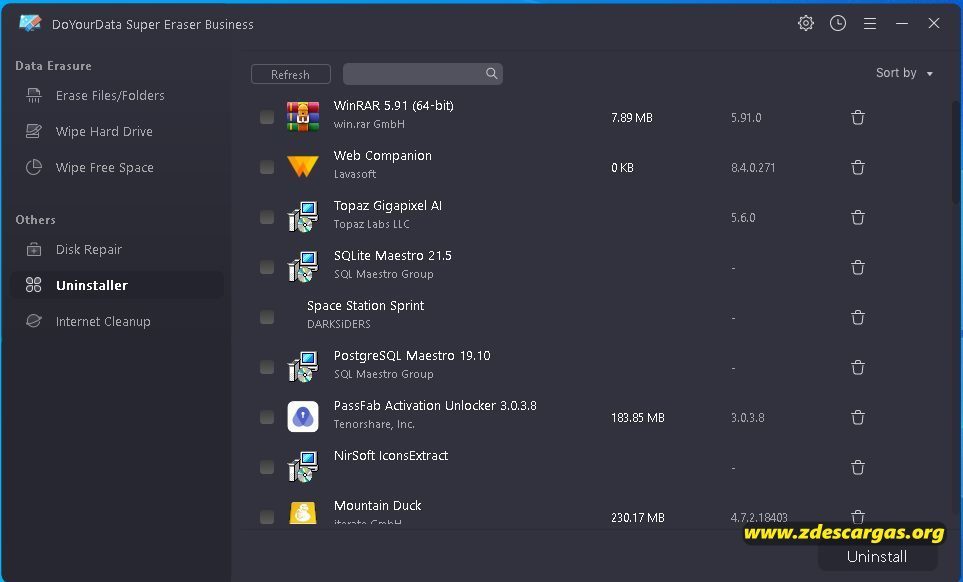Viewport: 963px width, 582px height.
Task: Open Wipe Free Space section
Action: 117,168
